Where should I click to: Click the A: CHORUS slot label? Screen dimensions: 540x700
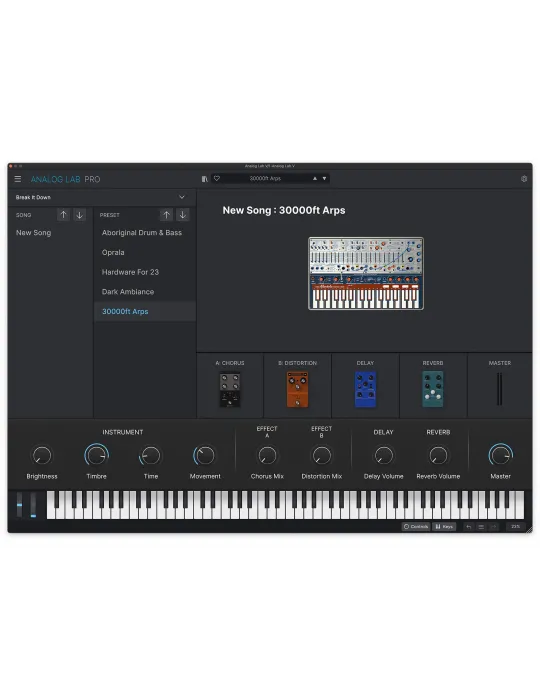230,363
